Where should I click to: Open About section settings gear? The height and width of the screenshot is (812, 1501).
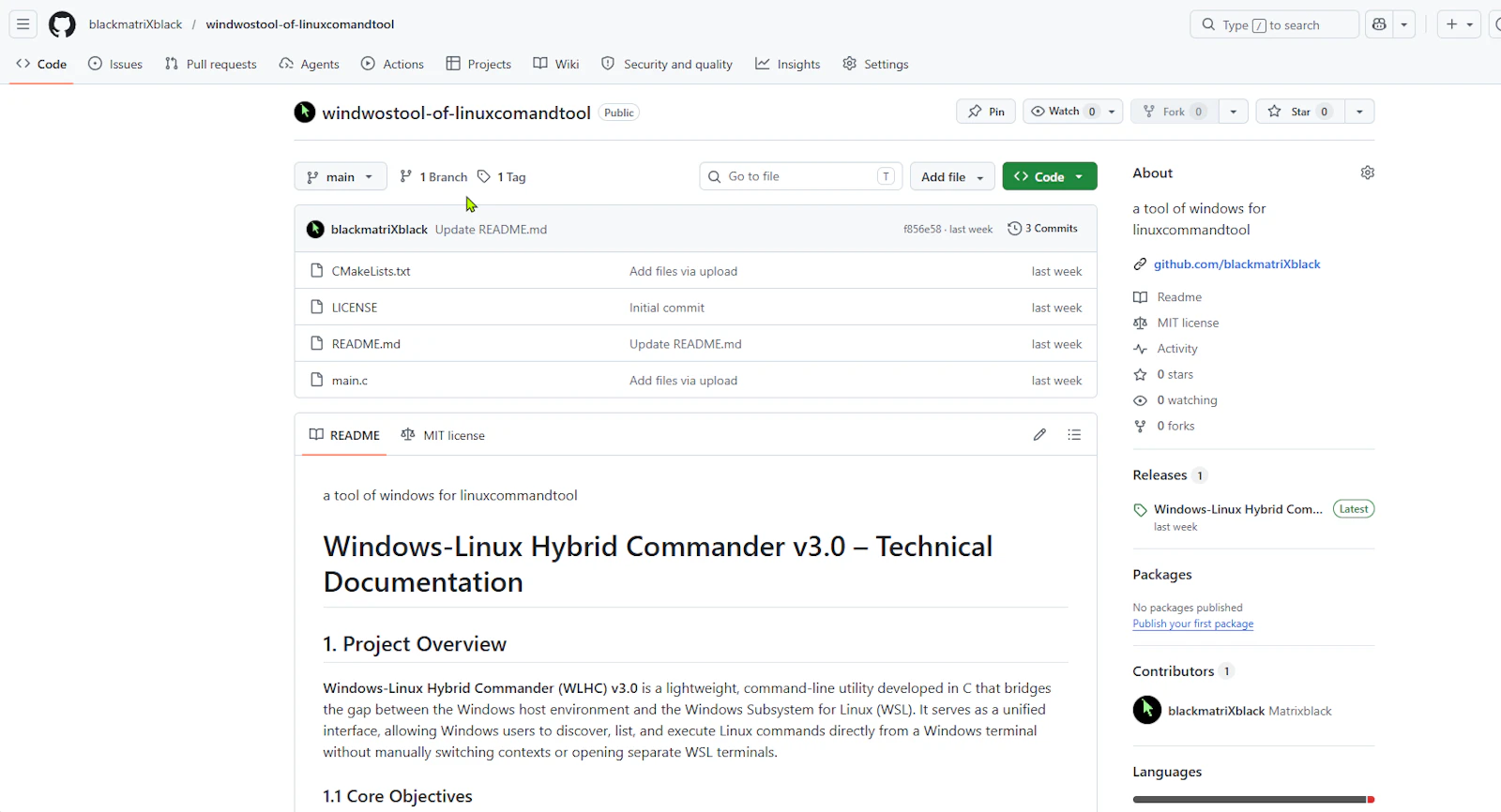1368,173
